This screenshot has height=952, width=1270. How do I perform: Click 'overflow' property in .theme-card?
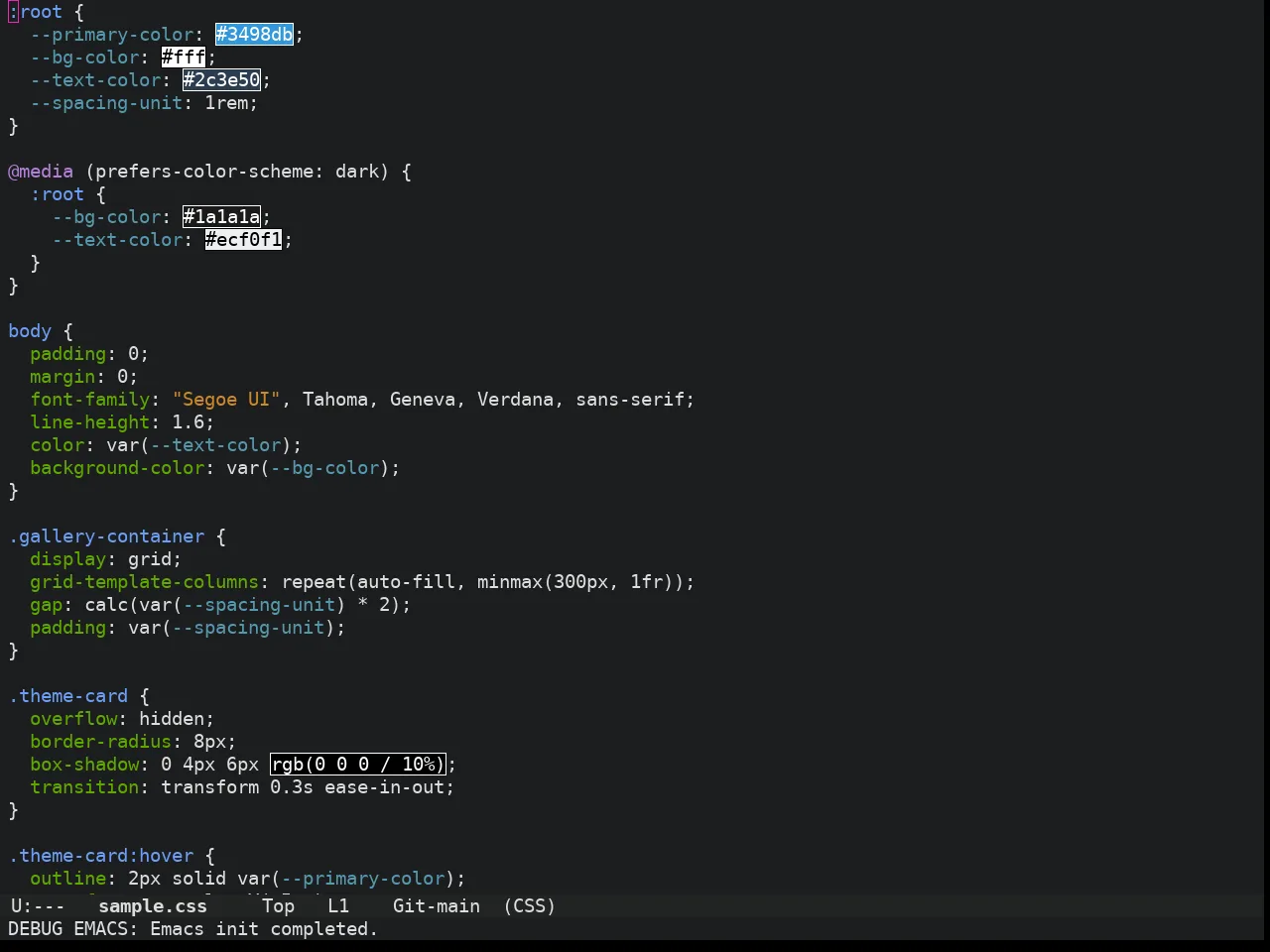73,719
